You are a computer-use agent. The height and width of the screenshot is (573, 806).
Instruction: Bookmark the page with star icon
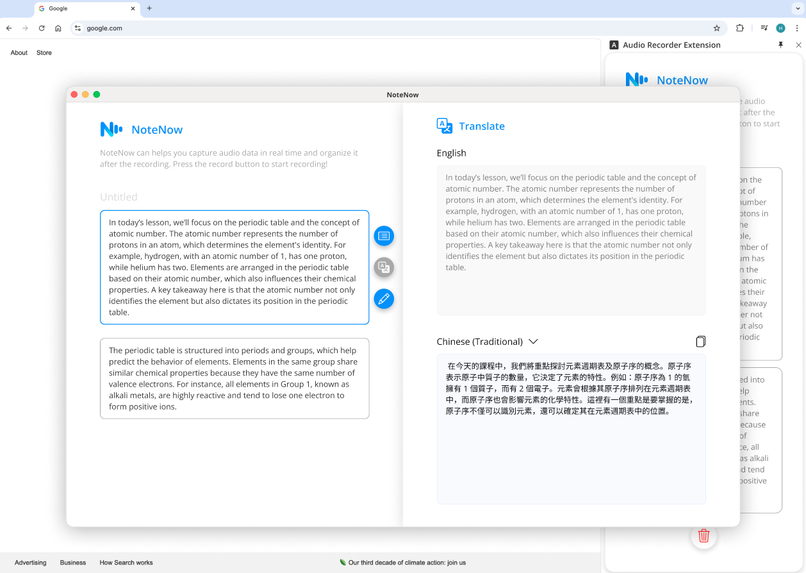tap(717, 28)
